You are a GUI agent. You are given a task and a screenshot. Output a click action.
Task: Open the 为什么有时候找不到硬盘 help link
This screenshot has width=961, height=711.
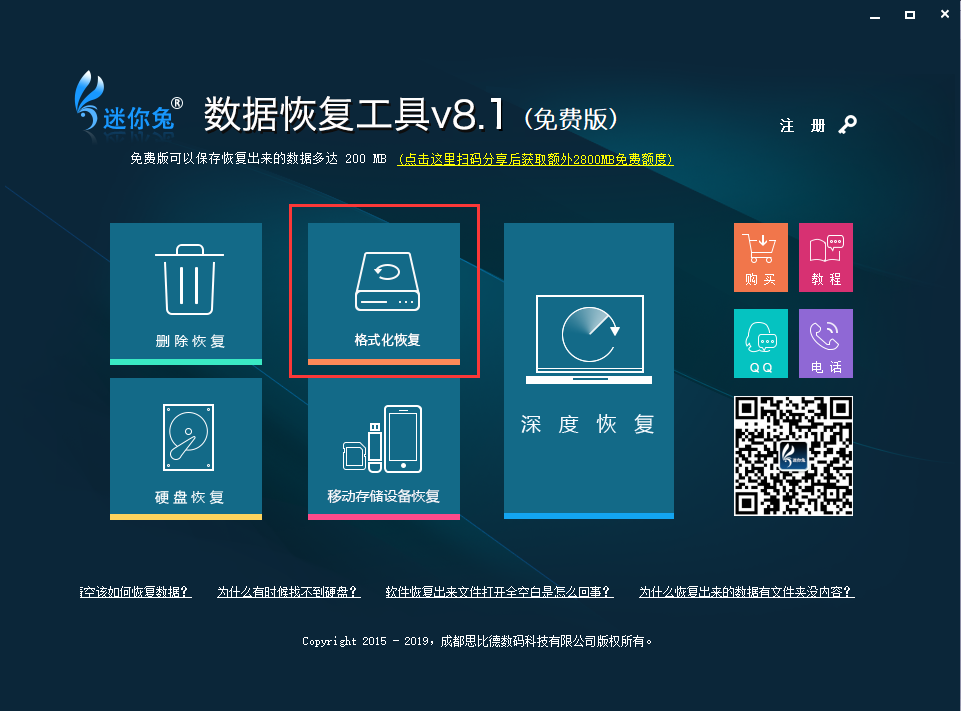pos(289,591)
